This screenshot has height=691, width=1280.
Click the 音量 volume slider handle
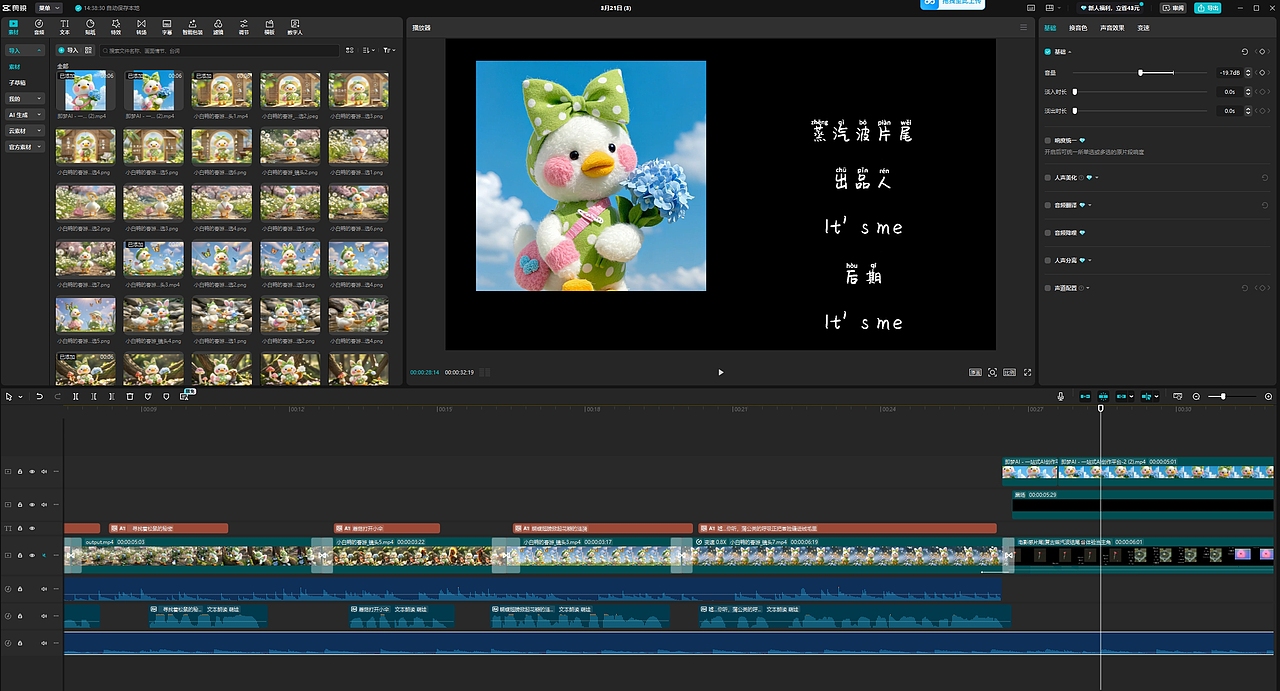tap(1140, 73)
